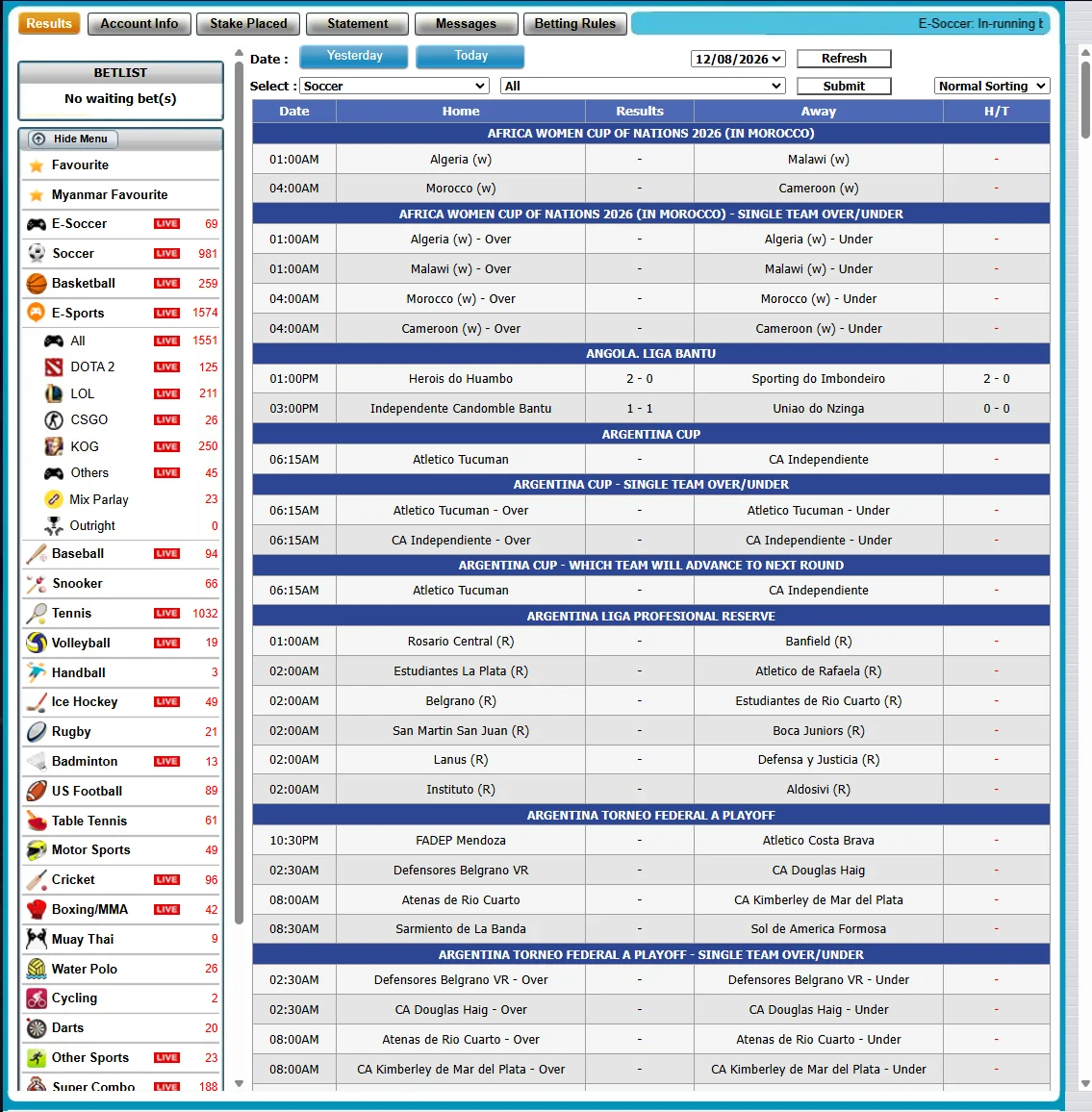The width and height of the screenshot is (1092, 1112).
Task: Click the Today date button
Action: coord(470,56)
